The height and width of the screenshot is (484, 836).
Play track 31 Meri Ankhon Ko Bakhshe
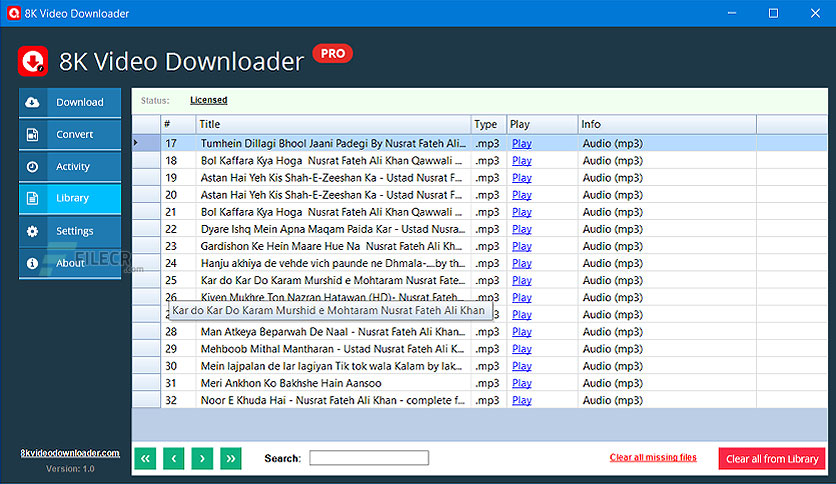[521, 383]
